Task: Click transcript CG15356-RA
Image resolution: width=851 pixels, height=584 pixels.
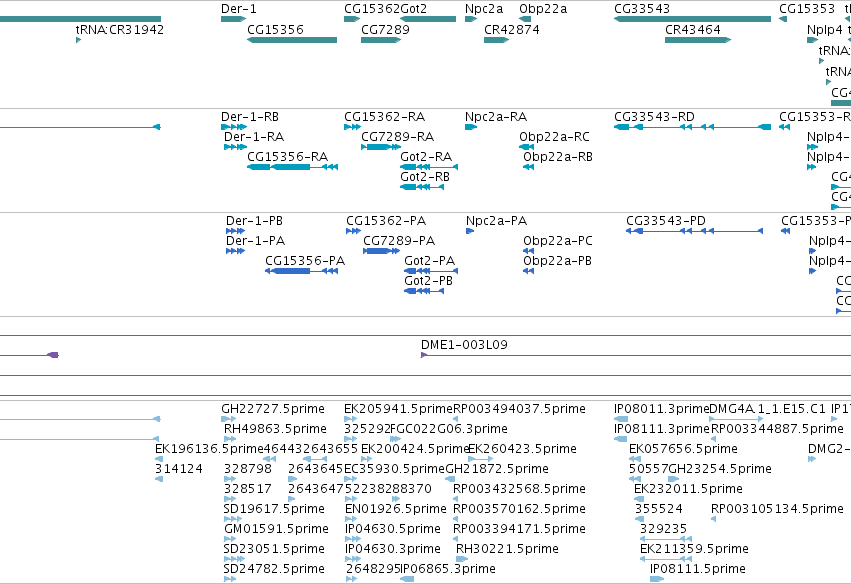Action: pyautogui.click(x=293, y=167)
